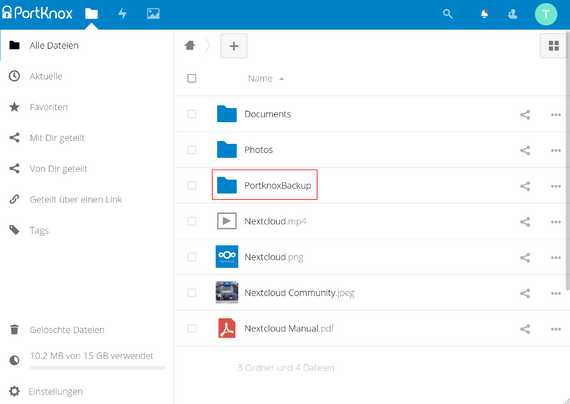570x404 pixels.
Task: Click '3 Ordner und 4 Dateien' summary
Action: point(286,368)
